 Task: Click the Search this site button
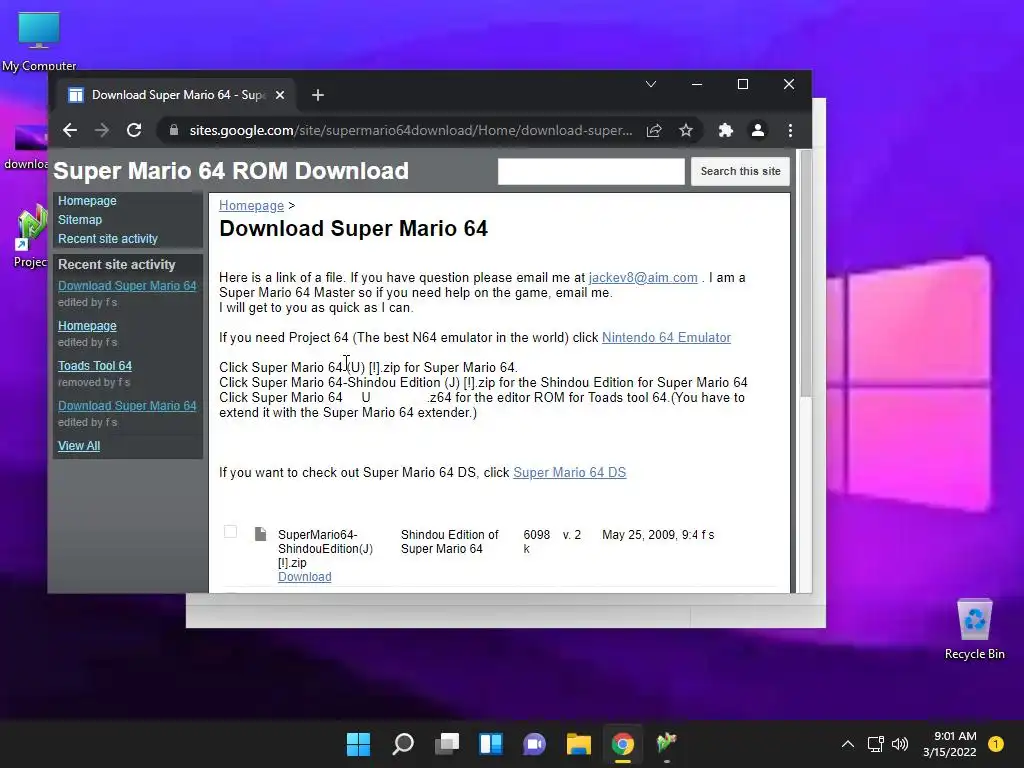pyautogui.click(x=740, y=171)
